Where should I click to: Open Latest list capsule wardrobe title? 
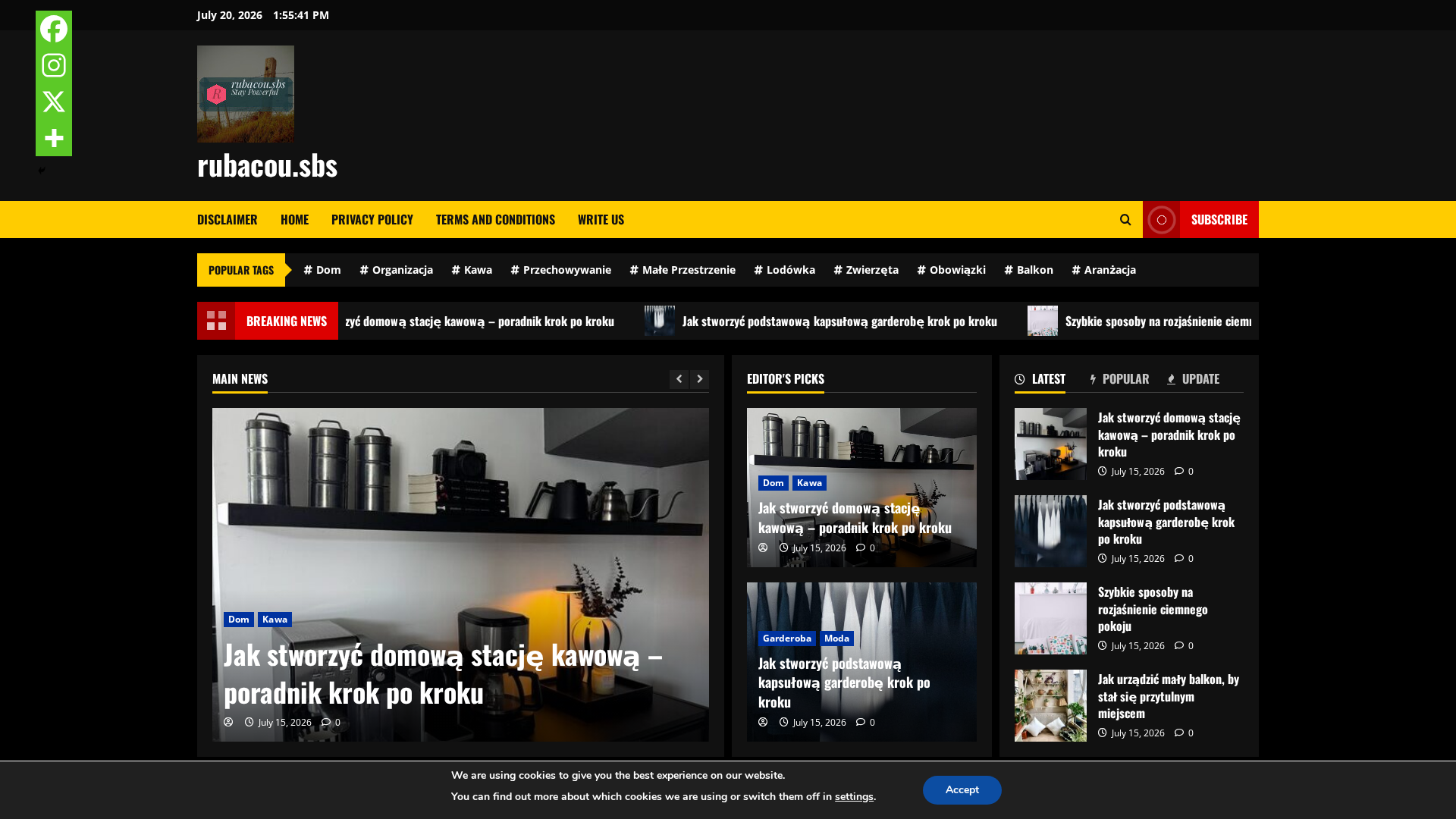(1166, 522)
